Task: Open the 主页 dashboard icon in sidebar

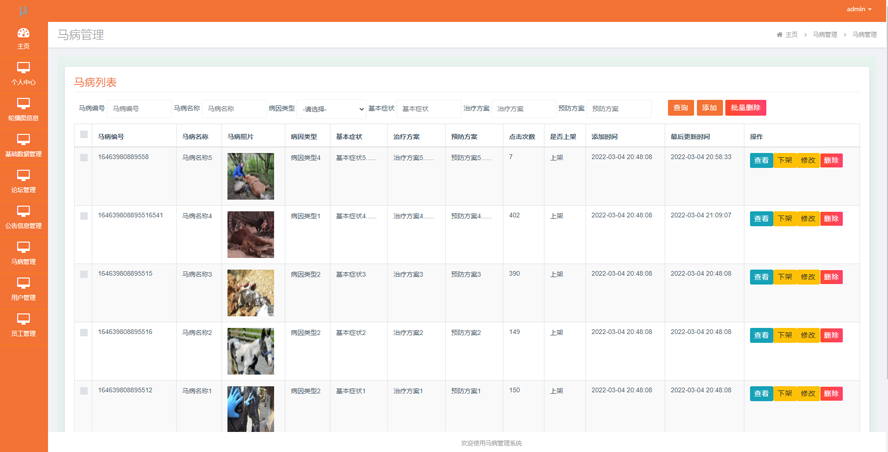Action: point(23,38)
